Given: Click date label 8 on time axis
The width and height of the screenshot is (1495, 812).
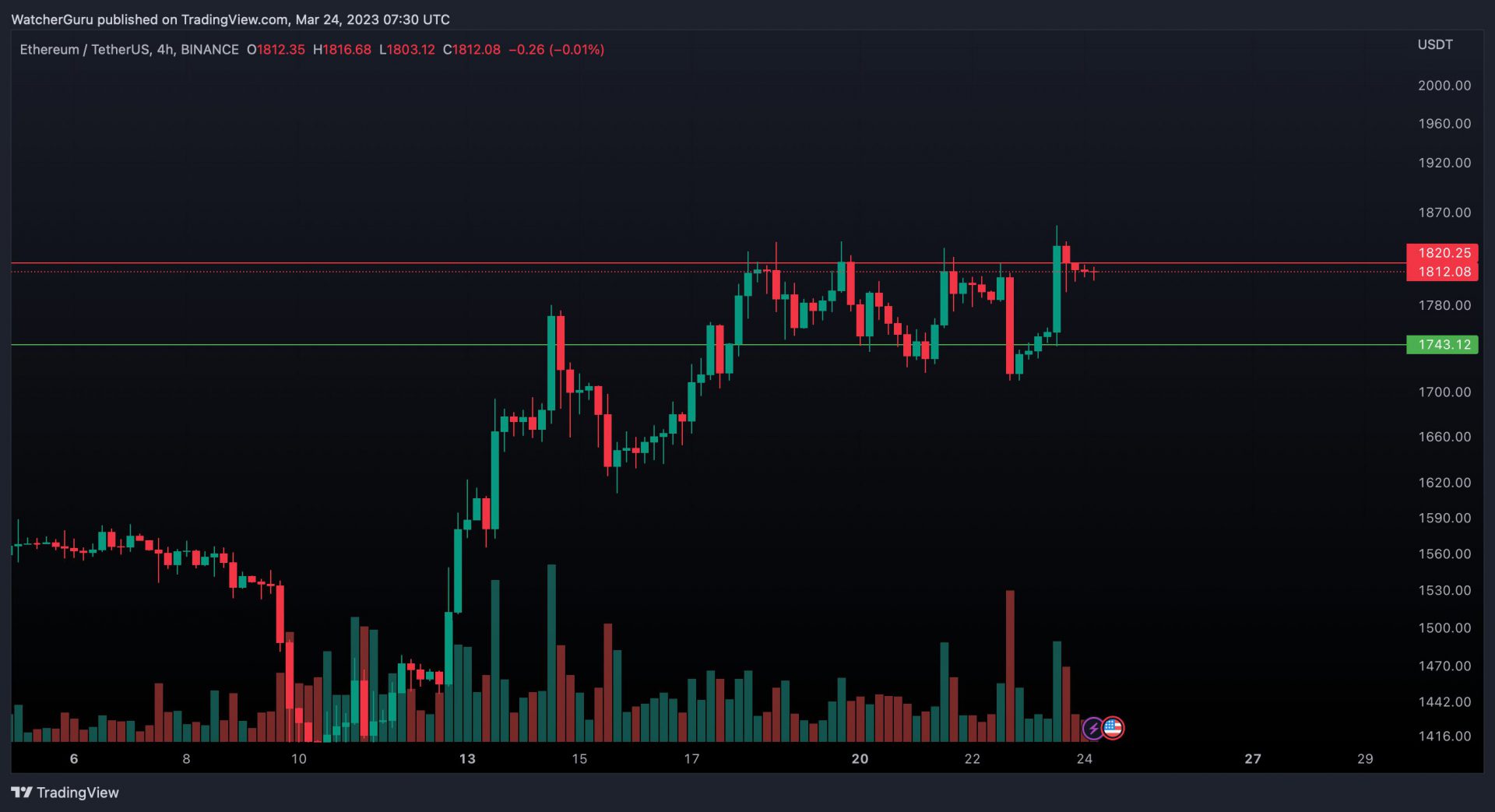Looking at the screenshot, I should pos(186,759).
